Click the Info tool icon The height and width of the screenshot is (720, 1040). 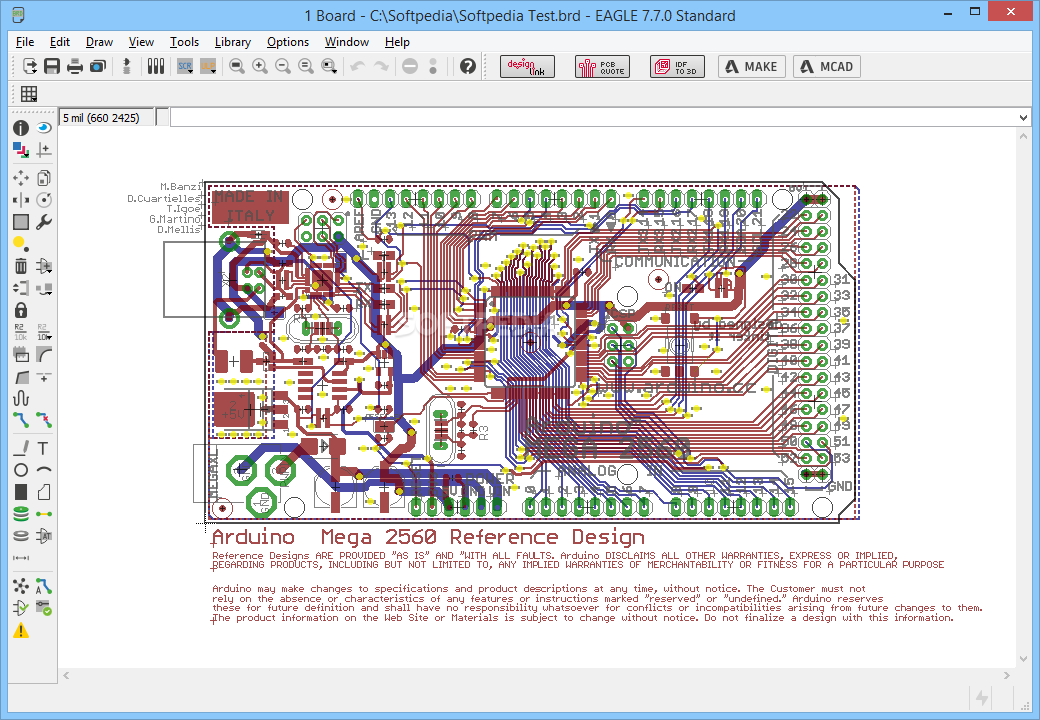[x=21, y=128]
